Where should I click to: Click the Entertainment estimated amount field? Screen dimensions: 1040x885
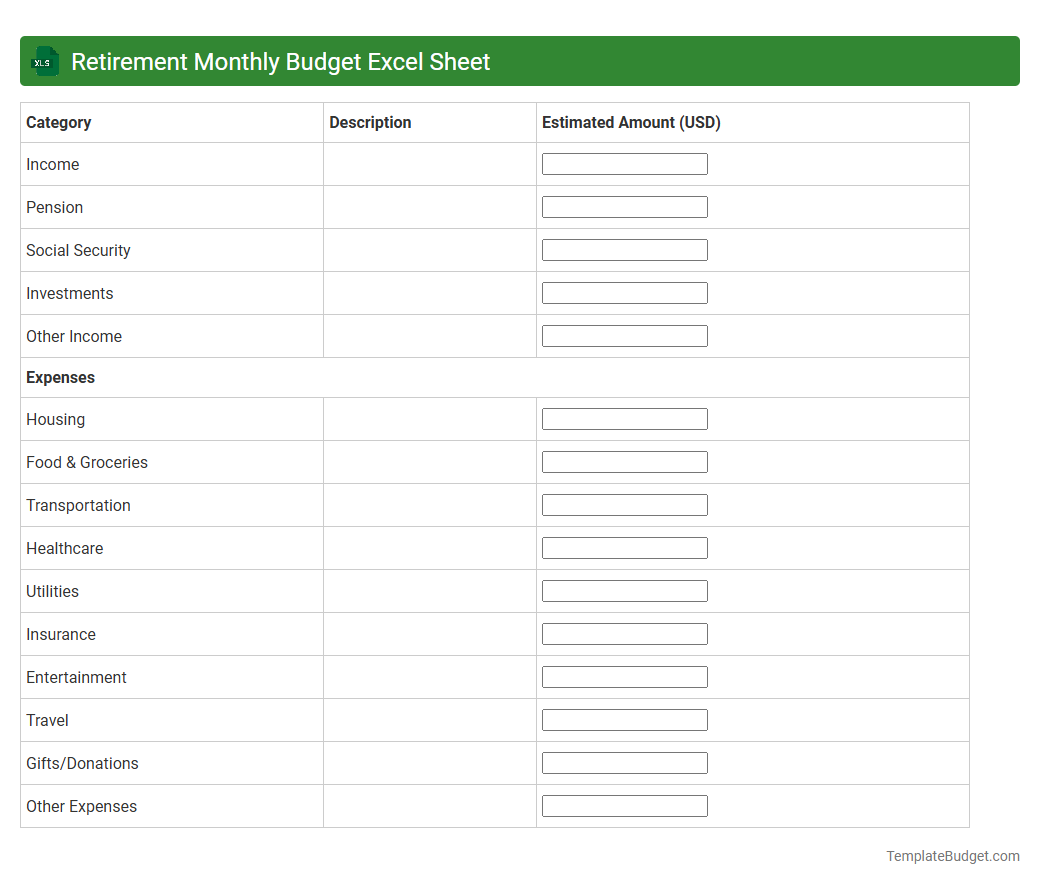(x=624, y=676)
